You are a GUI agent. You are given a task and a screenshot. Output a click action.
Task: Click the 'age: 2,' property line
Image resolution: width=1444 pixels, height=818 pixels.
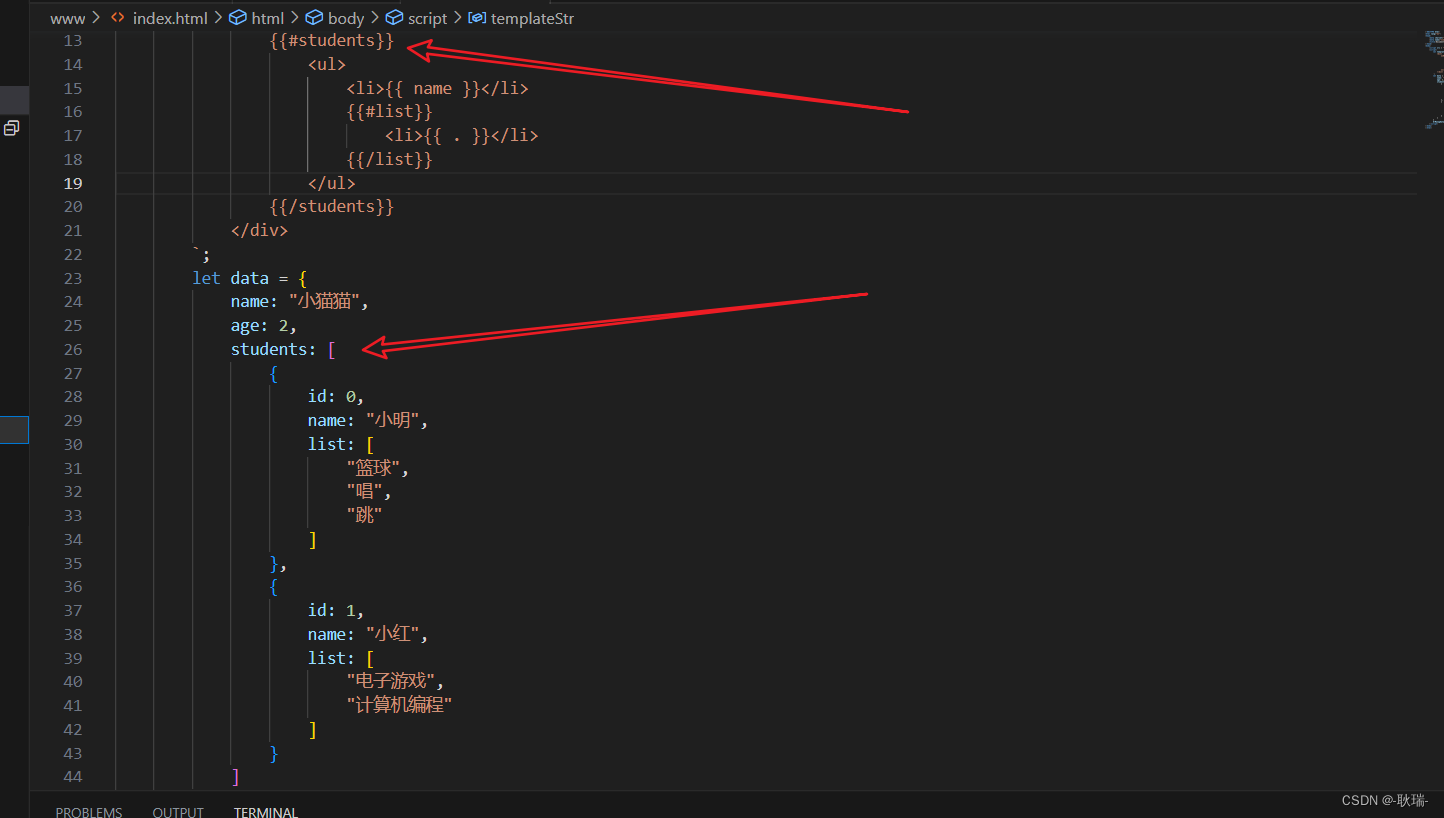(x=264, y=326)
